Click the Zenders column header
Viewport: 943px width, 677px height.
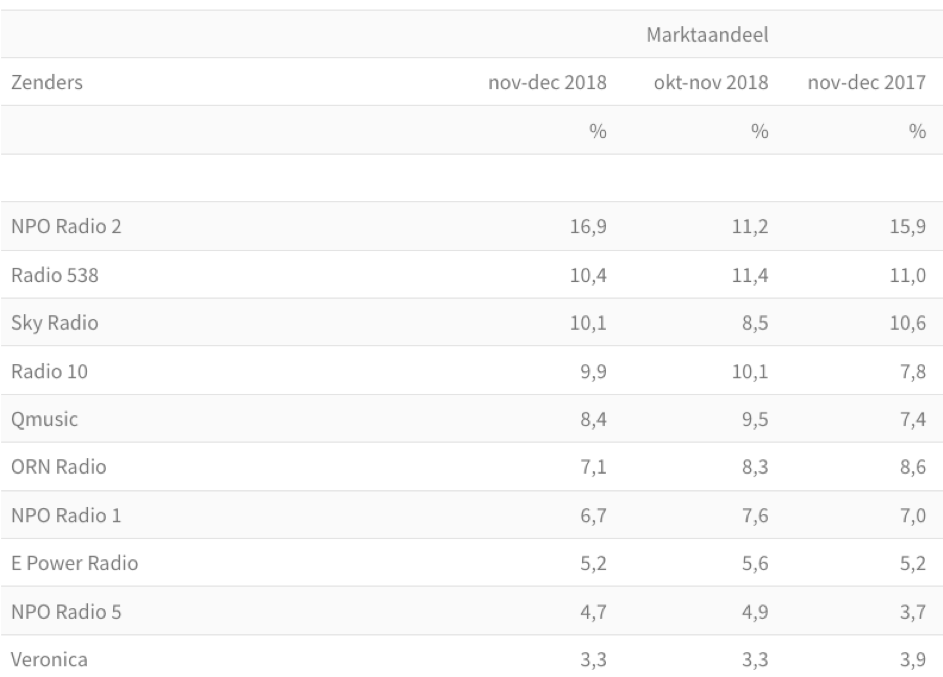[x=47, y=82]
